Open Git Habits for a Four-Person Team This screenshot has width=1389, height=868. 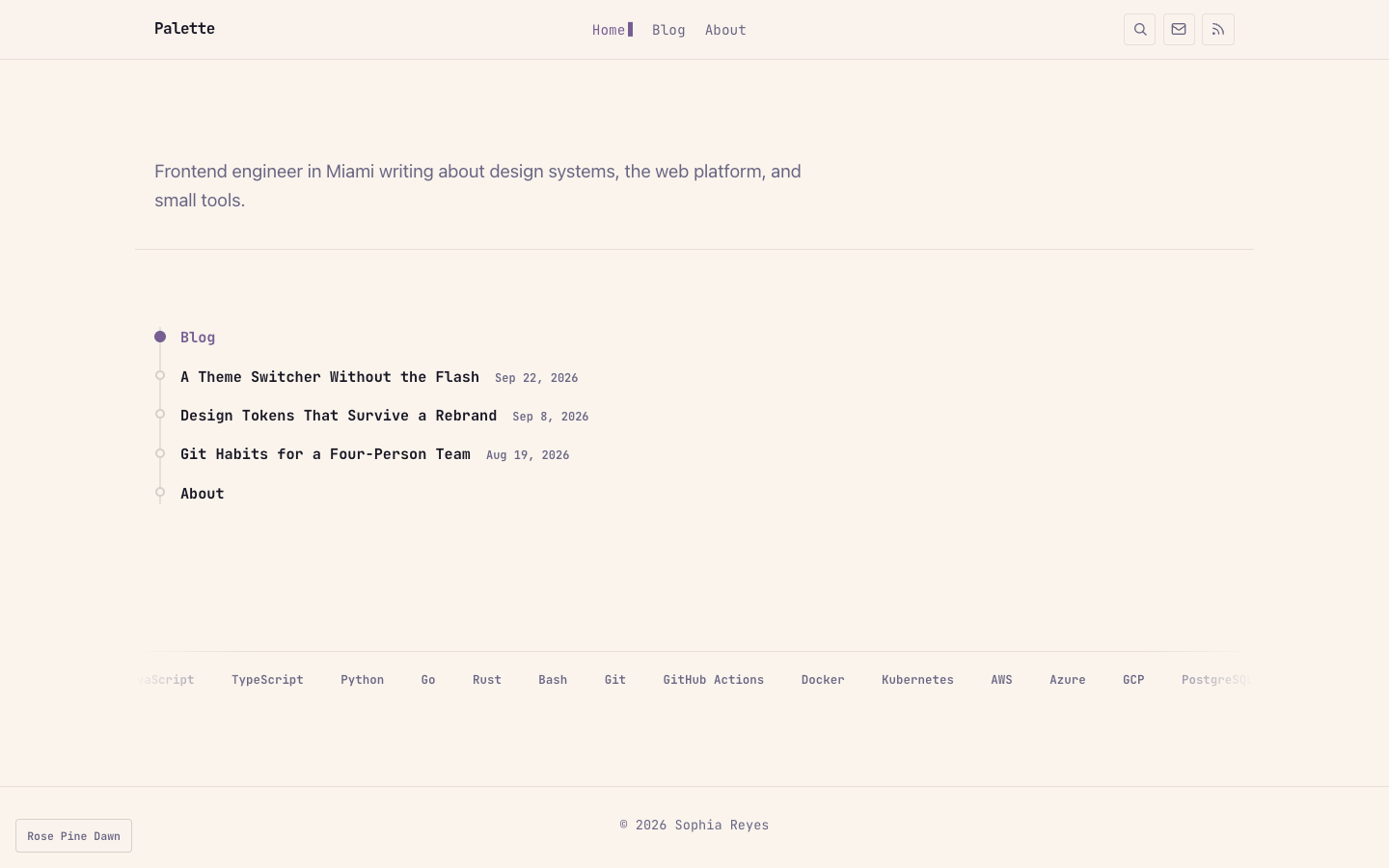tap(325, 454)
